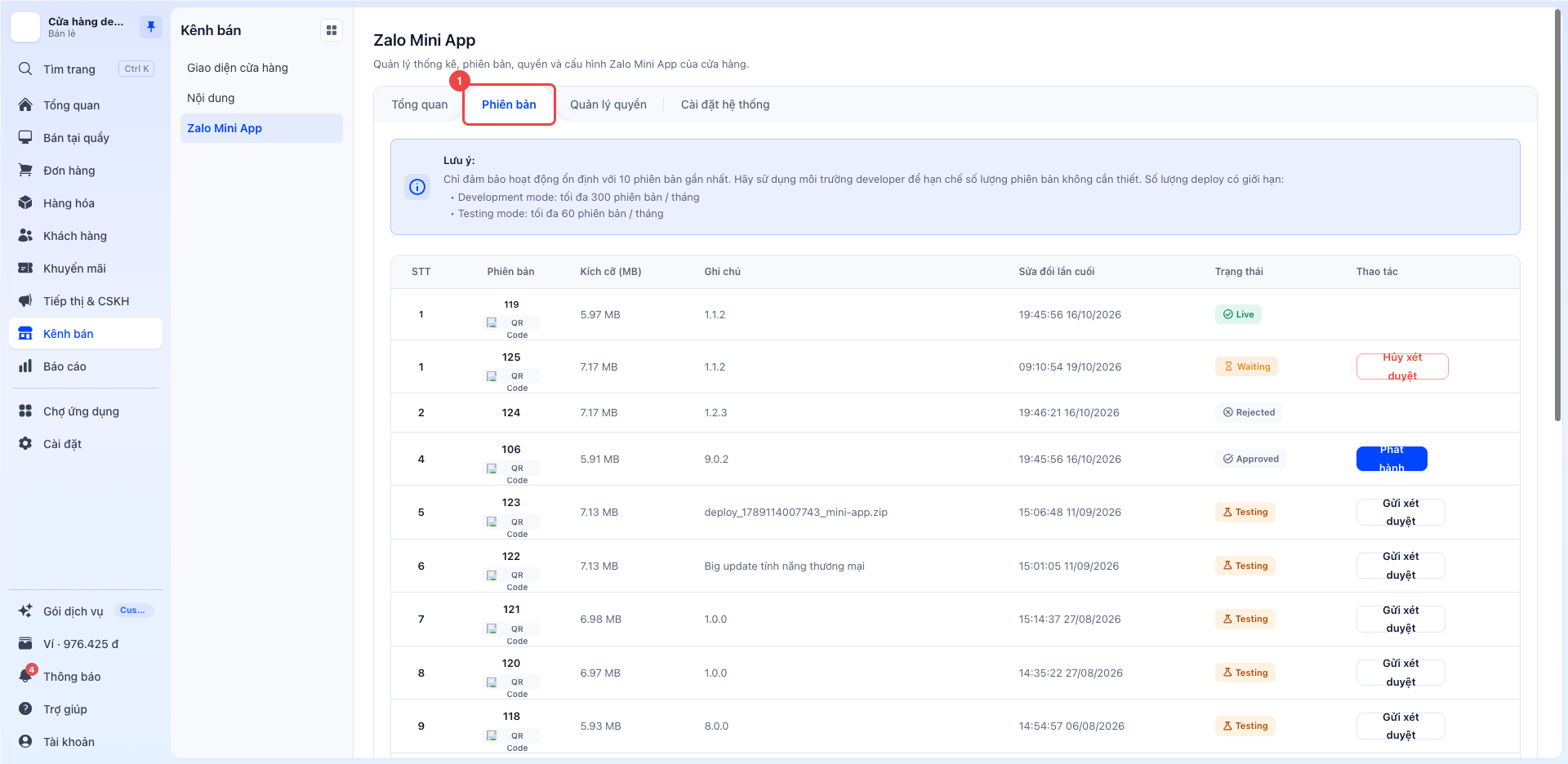Open Khách hàng section
The height and width of the screenshot is (764, 1568).
coord(86,236)
